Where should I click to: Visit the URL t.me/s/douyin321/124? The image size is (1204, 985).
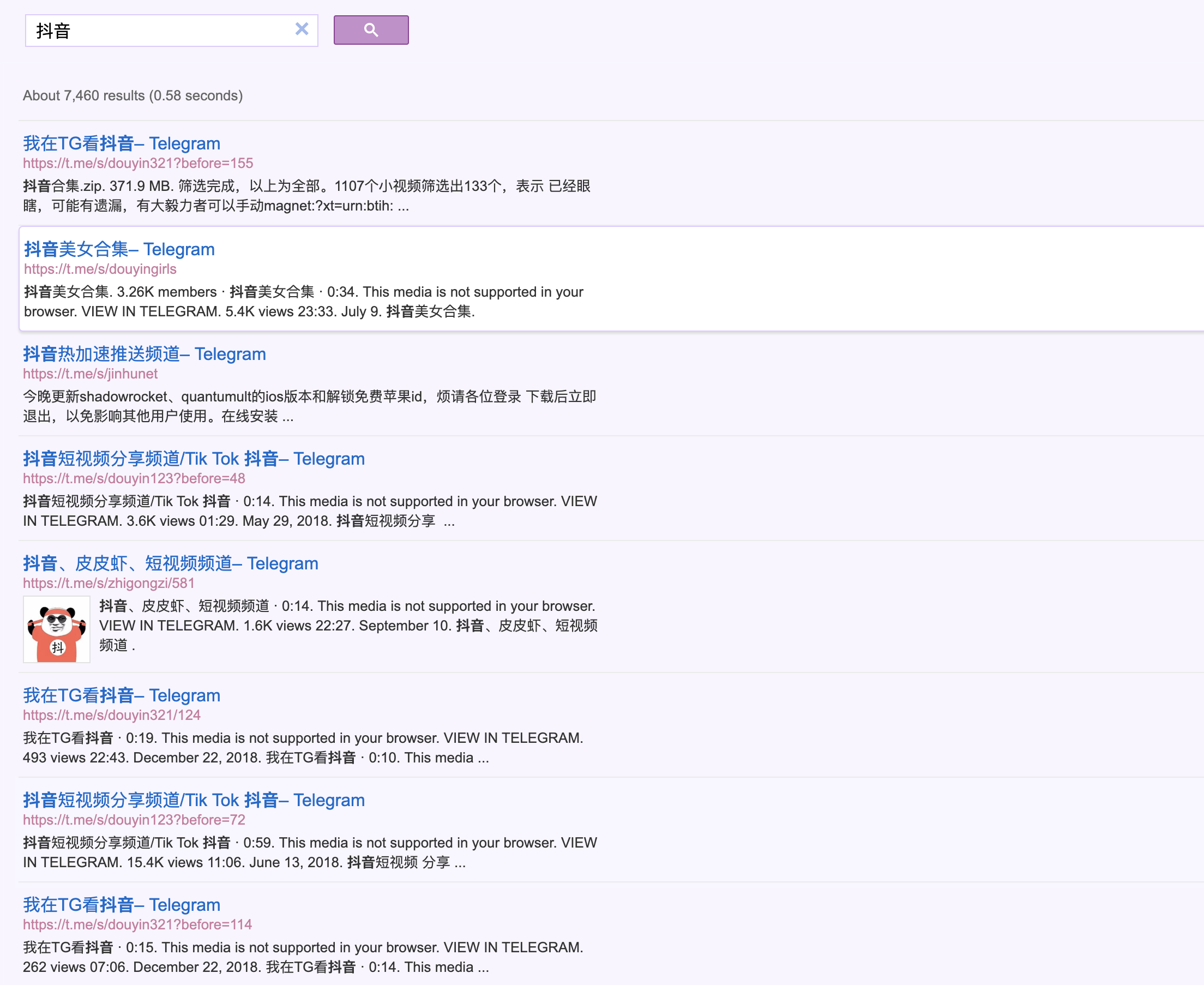click(112, 715)
